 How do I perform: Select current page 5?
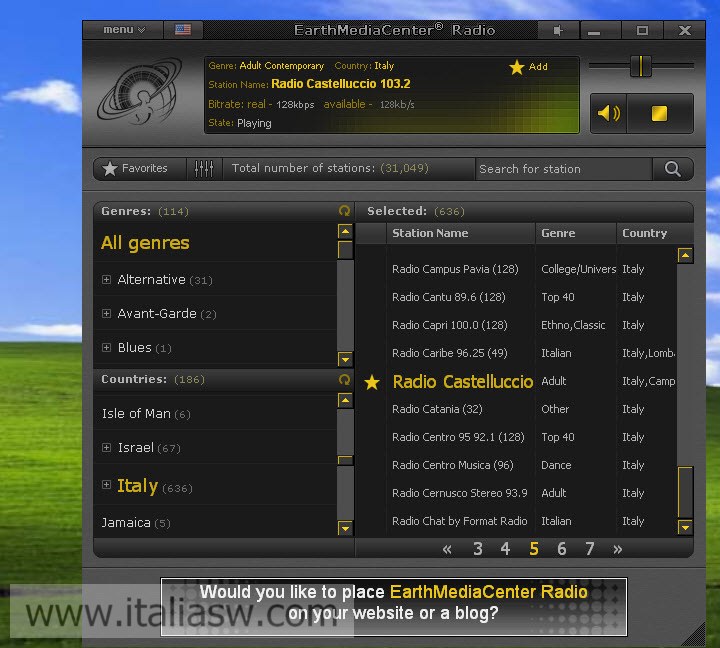click(x=534, y=549)
